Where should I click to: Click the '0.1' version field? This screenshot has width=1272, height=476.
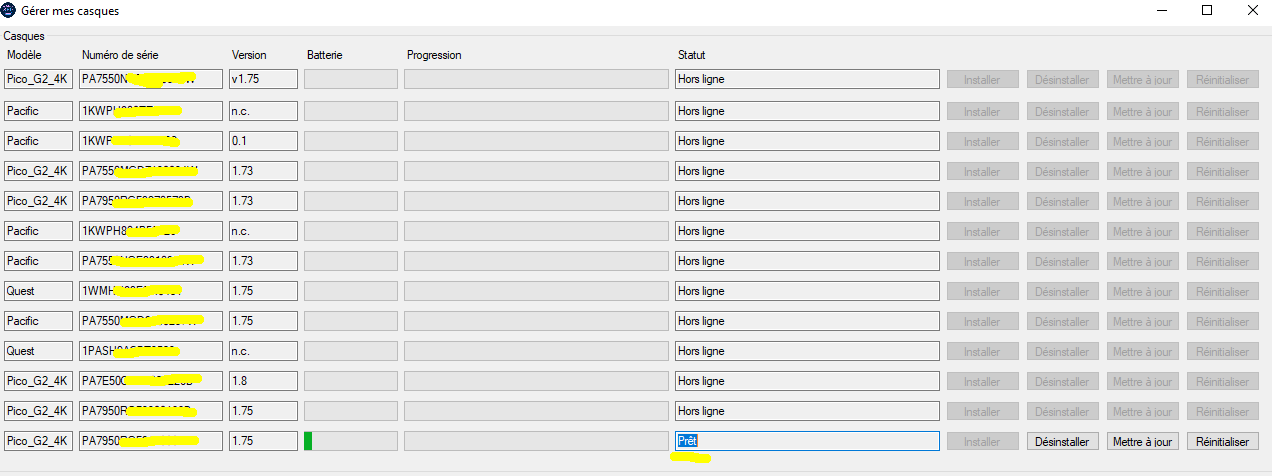(264, 141)
